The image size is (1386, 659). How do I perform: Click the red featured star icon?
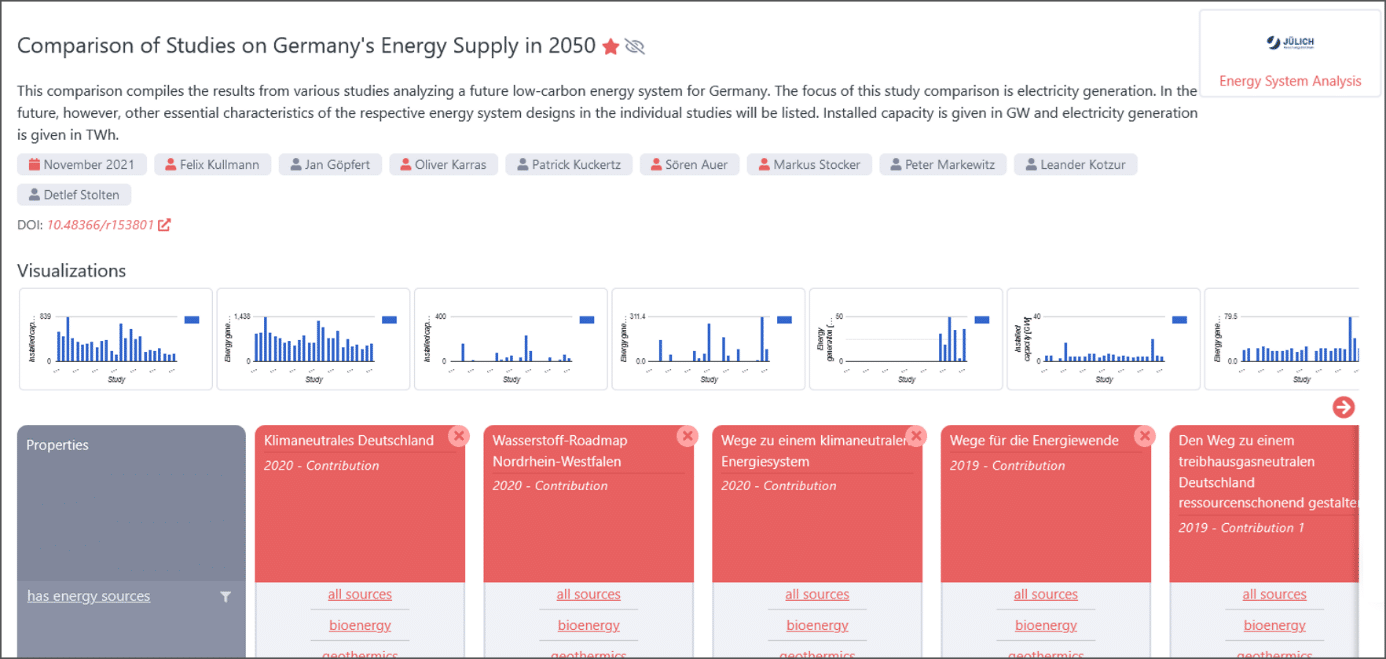(611, 46)
